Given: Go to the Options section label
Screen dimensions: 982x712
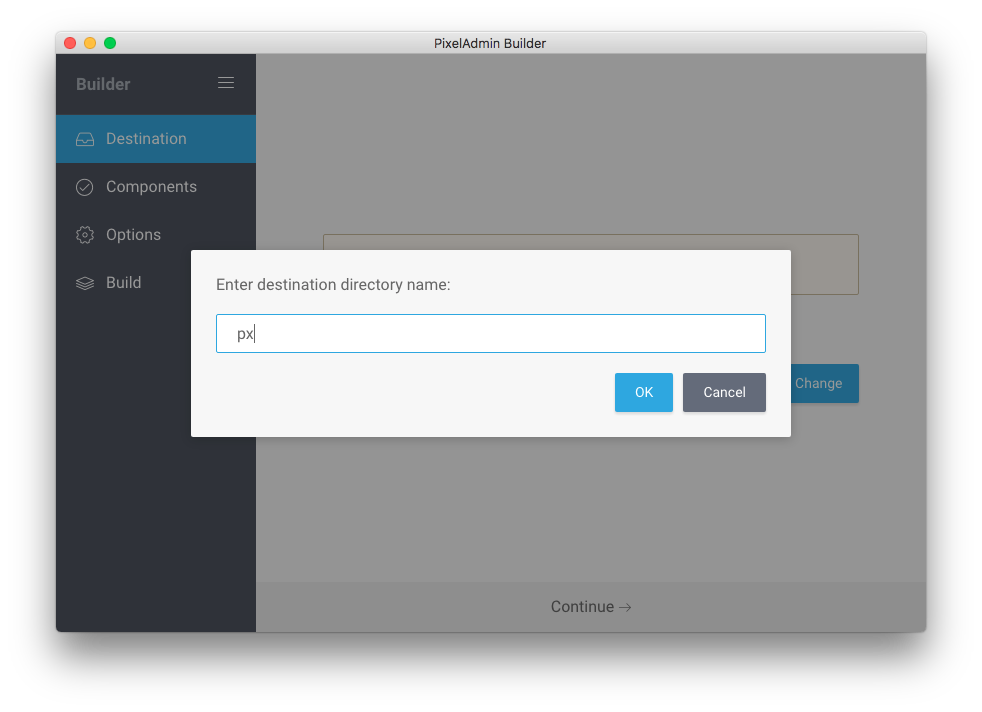Looking at the screenshot, I should 133,235.
